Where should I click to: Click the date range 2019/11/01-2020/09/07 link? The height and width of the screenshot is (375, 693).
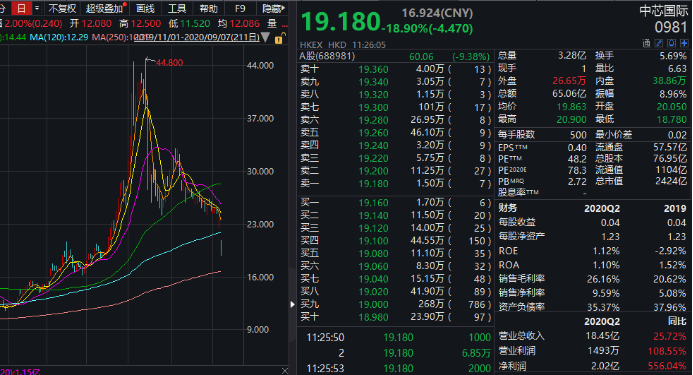pos(197,37)
